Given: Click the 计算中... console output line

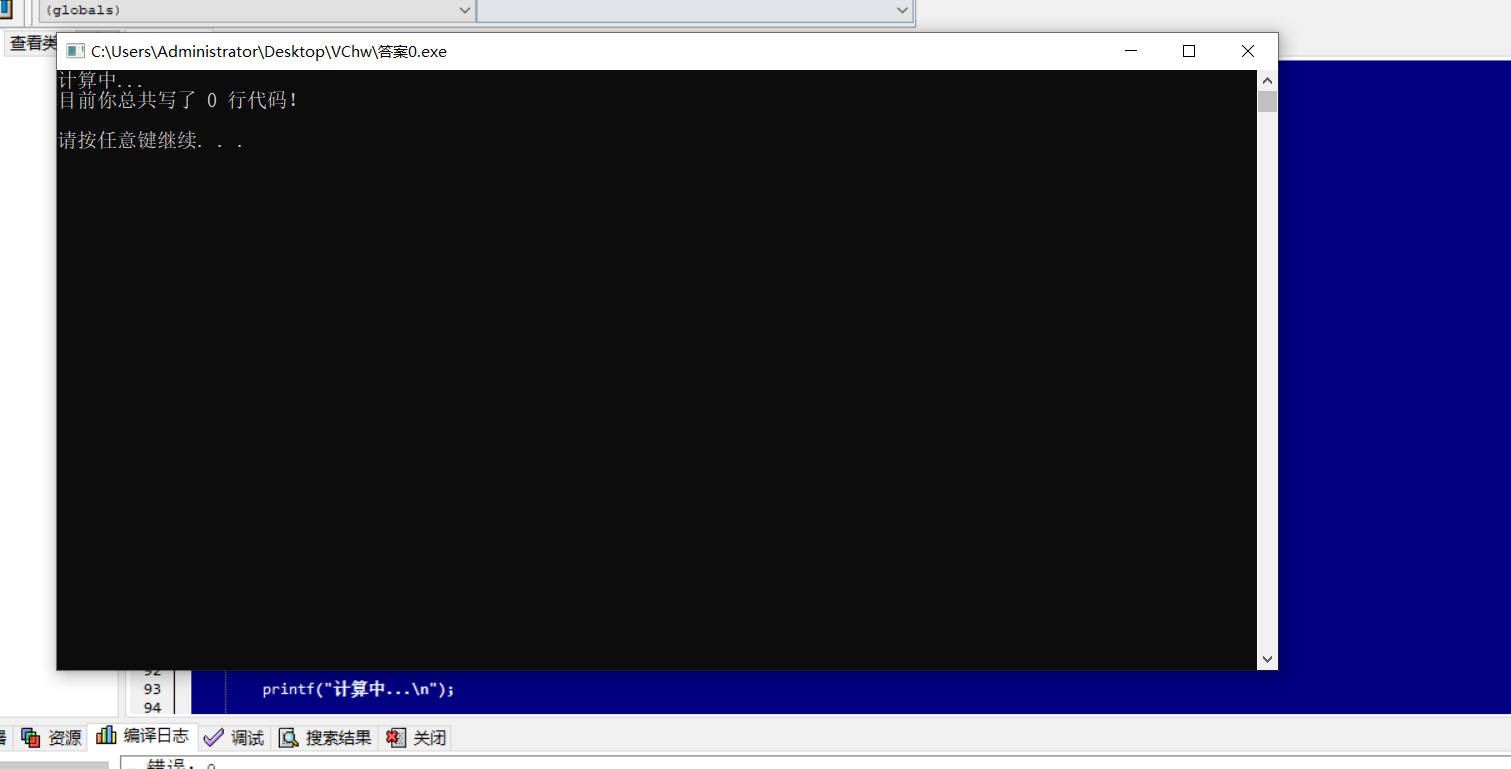Looking at the screenshot, I should click(x=101, y=80).
